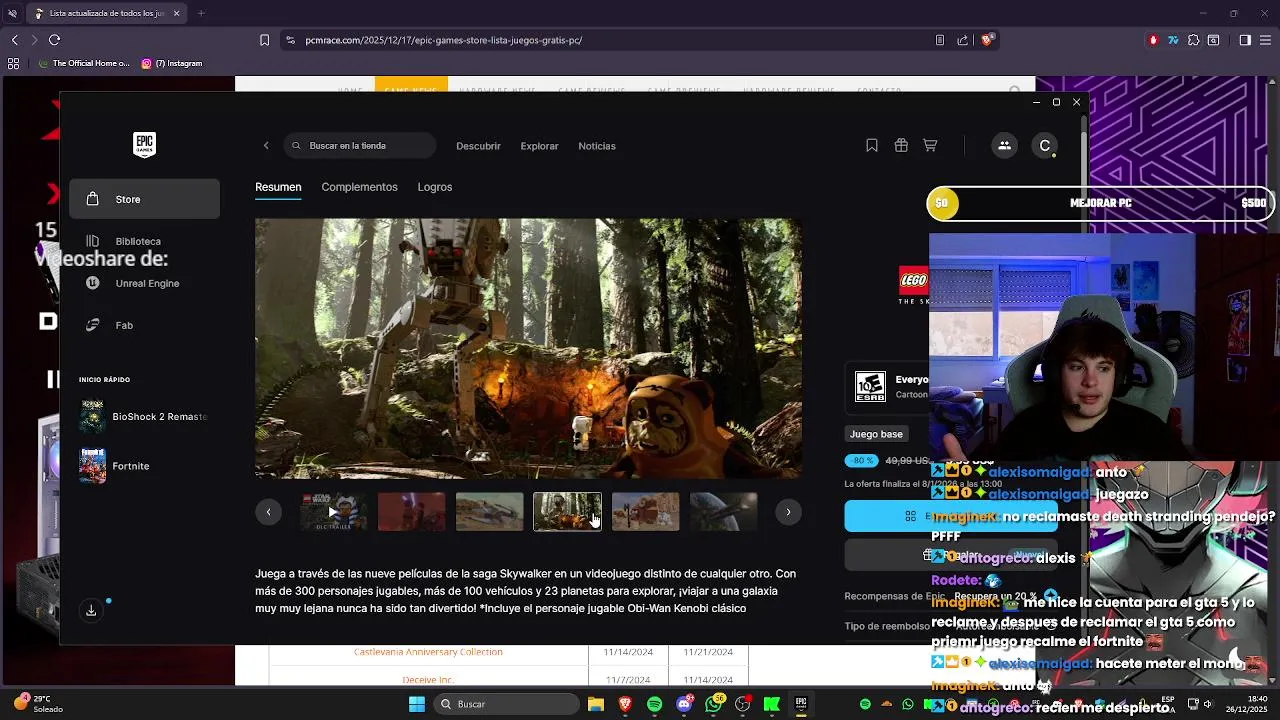Screen dimensions: 1280x720
Task: Maximize the Epic Games launcher window
Action: pos(1056,102)
